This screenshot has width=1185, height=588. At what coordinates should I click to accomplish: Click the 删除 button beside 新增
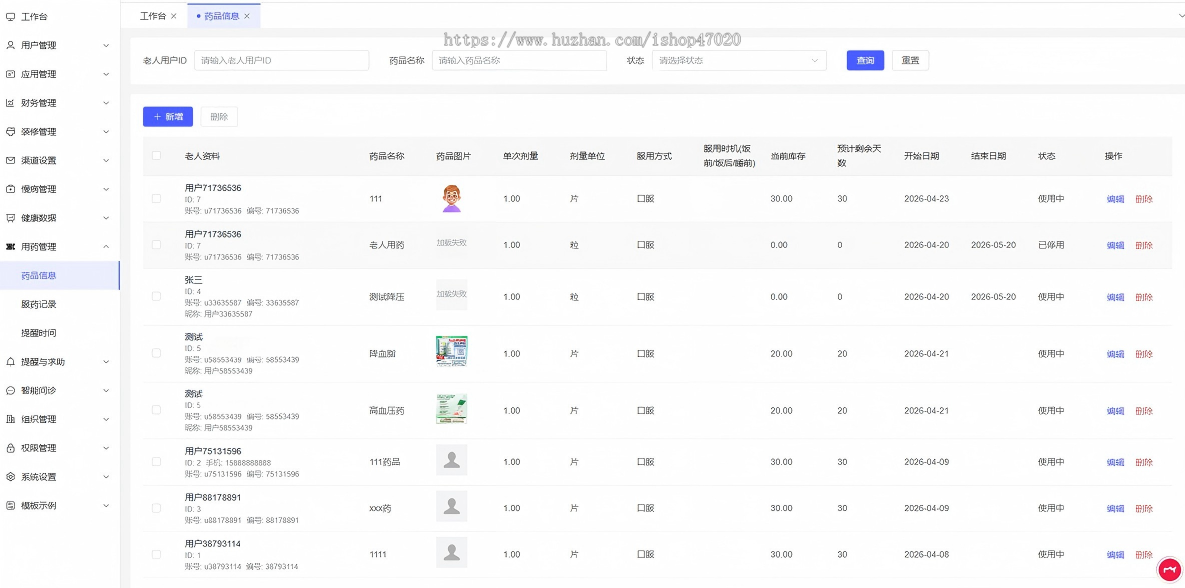[x=219, y=116]
